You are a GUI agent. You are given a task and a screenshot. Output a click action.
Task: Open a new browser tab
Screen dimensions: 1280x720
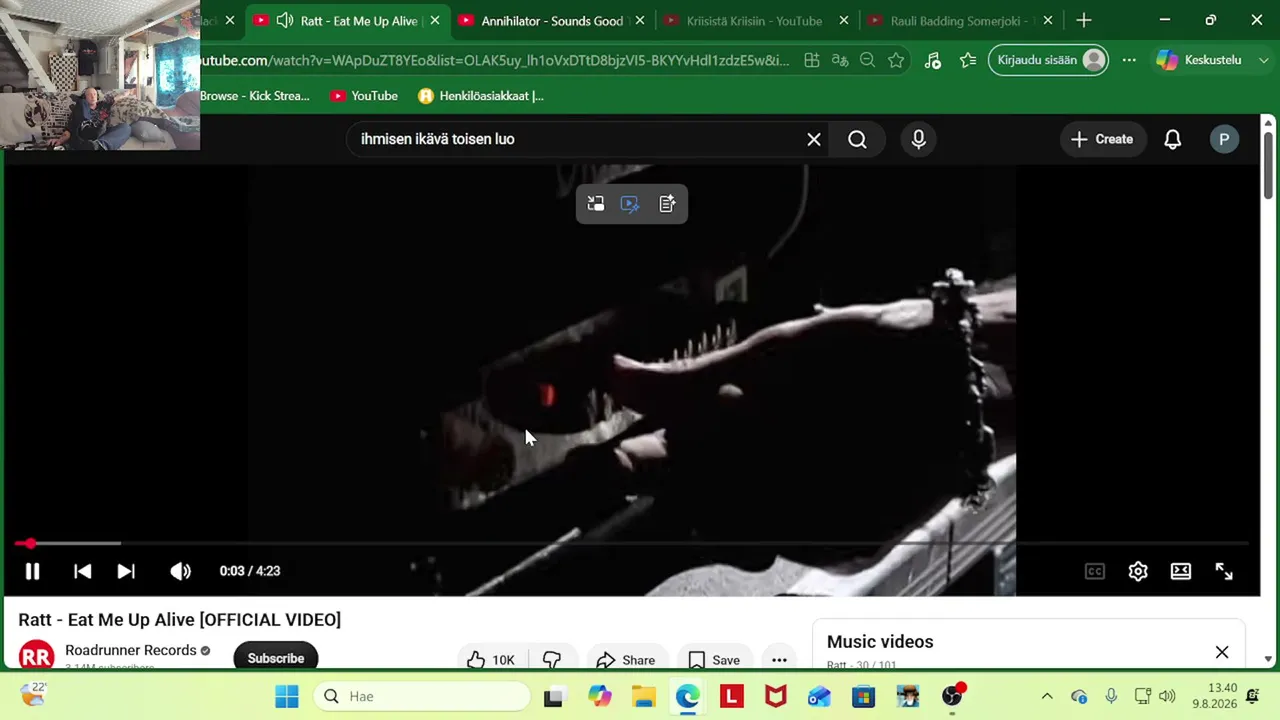coord(1084,21)
